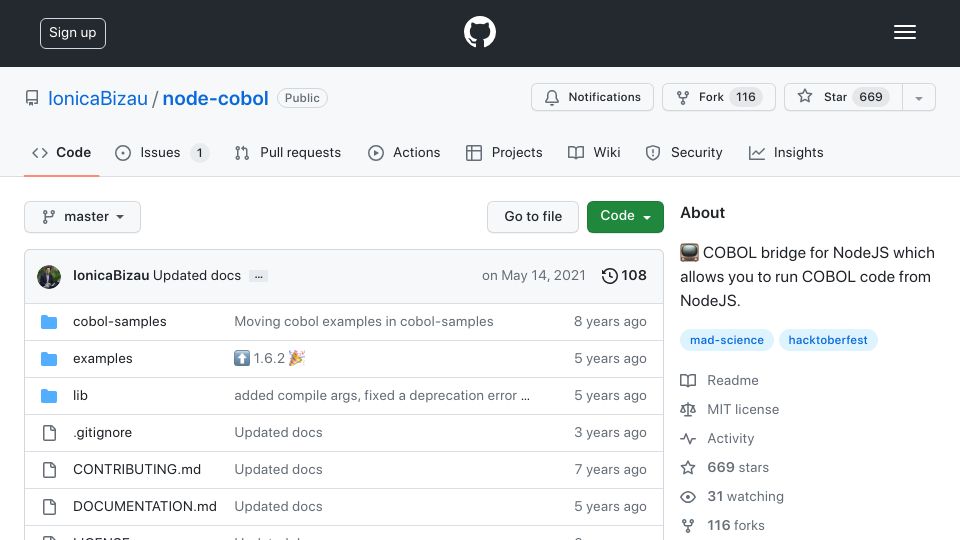Open the MIT license link

[x=743, y=409]
